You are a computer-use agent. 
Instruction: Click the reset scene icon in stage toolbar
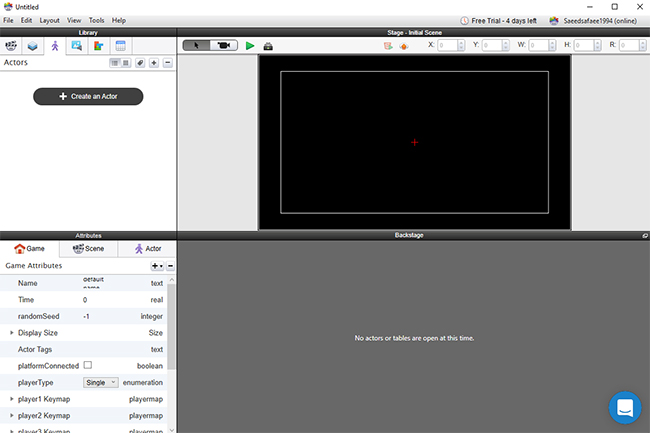pos(388,46)
